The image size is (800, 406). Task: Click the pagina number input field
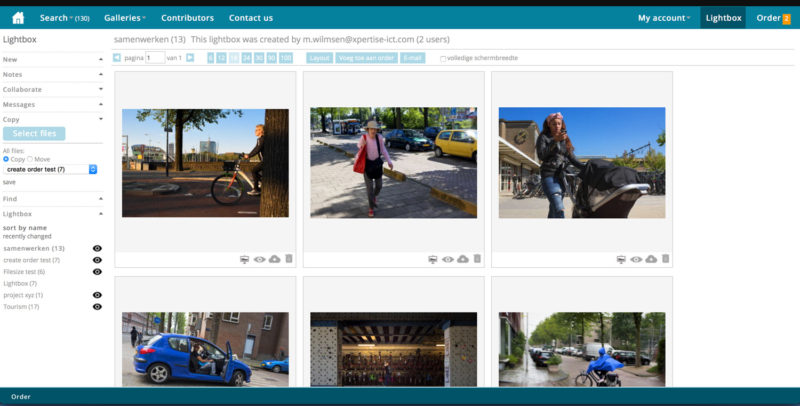click(x=155, y=58)
